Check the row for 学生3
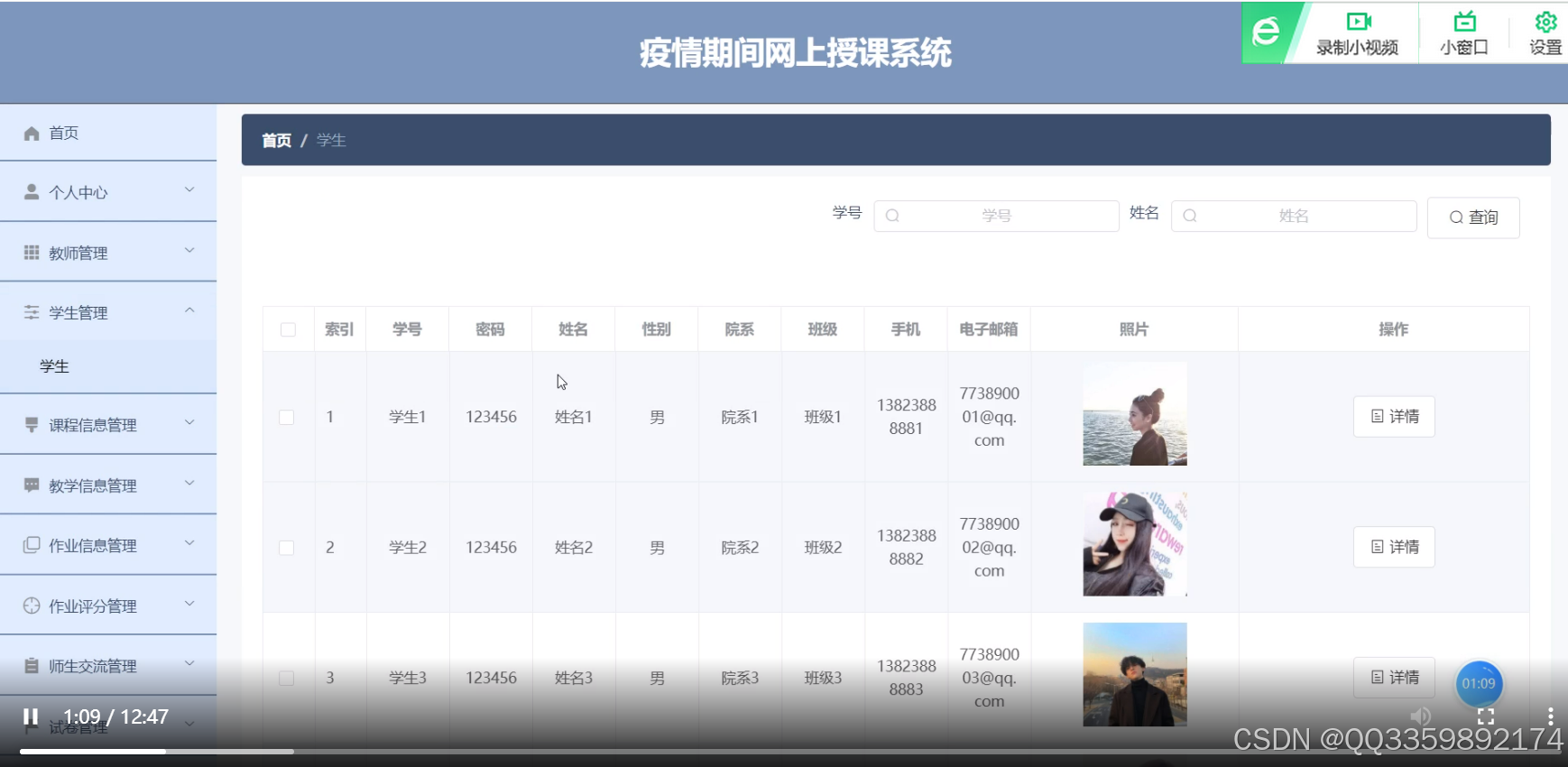Viewport: 1568px width, 767px height. [287, 678]
